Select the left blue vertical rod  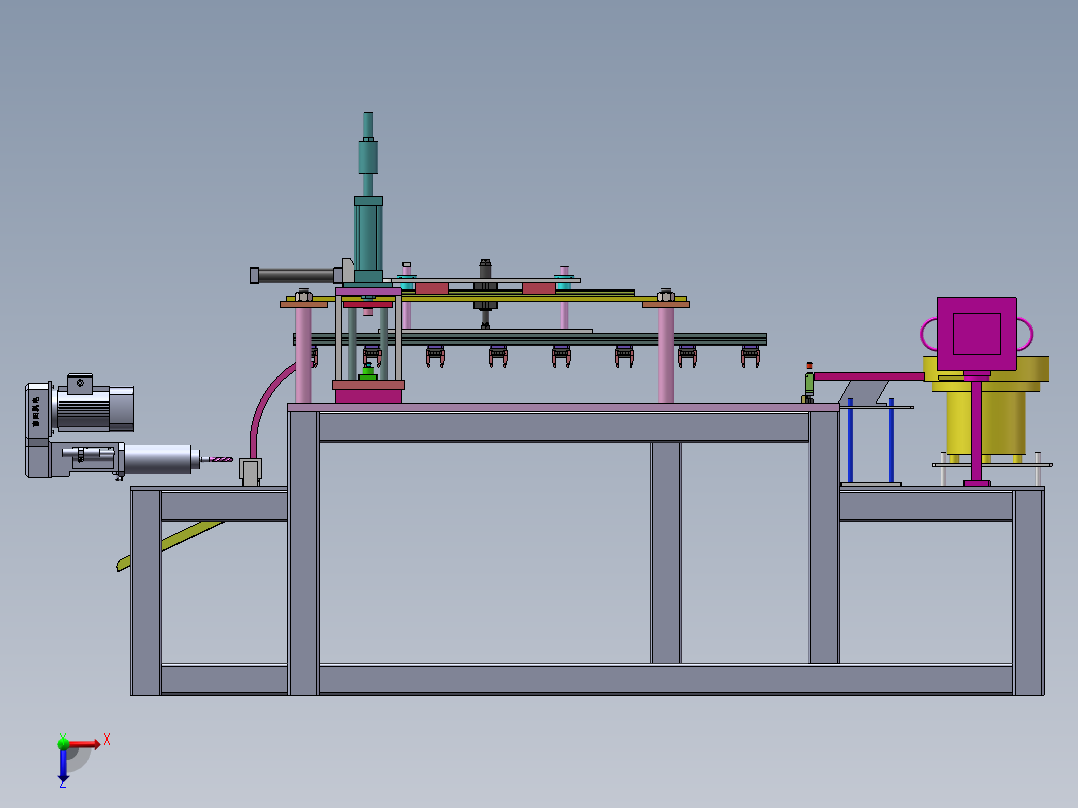pyautogui.click(x=850, y=440)
